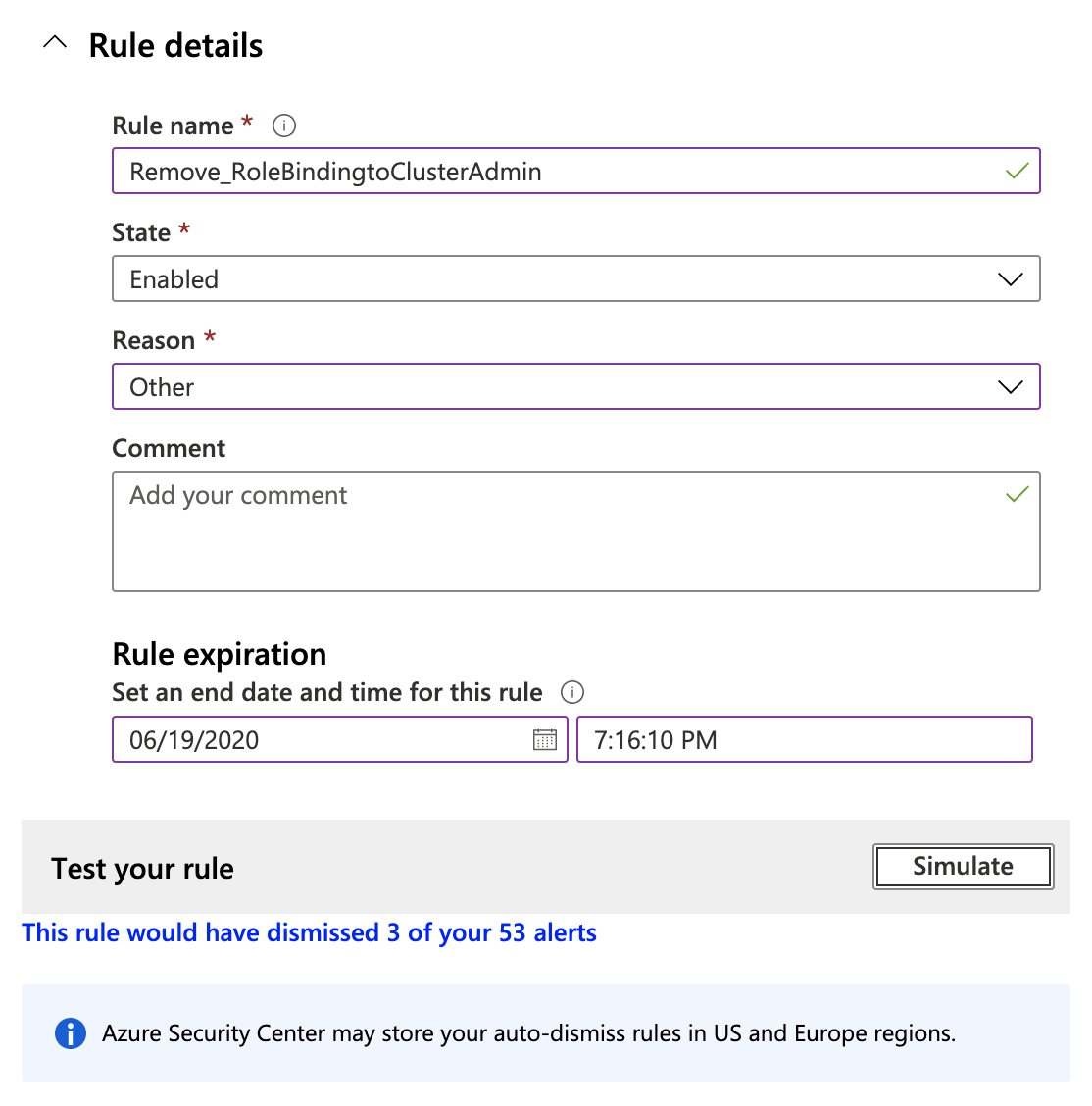The width and height of the screenshot is (1092, 1106).
Task: Click the green checkmark in Comment field
Action: pyautogui.click(x=1017, y=495)
